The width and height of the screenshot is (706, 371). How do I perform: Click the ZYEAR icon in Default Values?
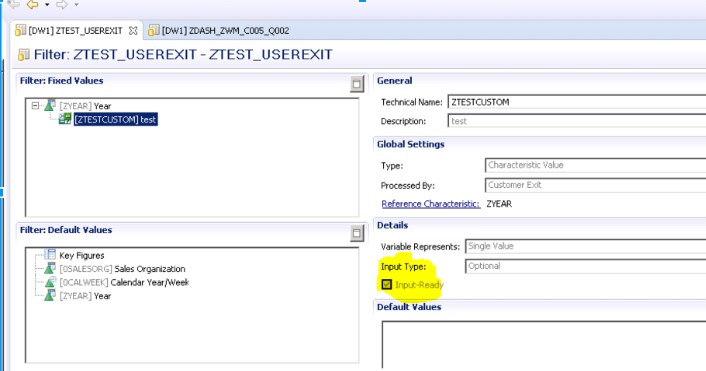pyautogui.click(x=50, y=295)
